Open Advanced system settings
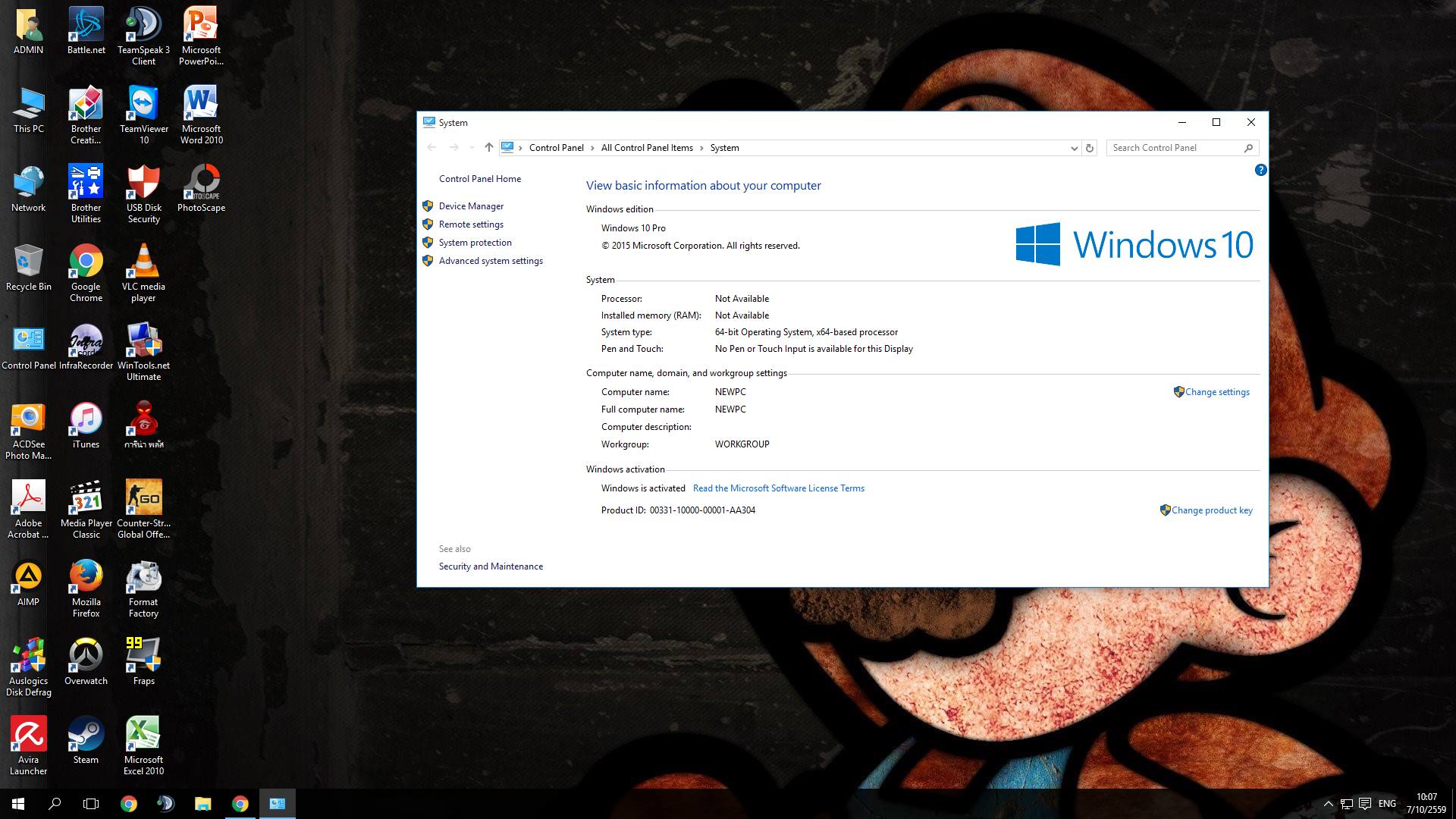This screenshot has width=1456, height=819. 490,261
